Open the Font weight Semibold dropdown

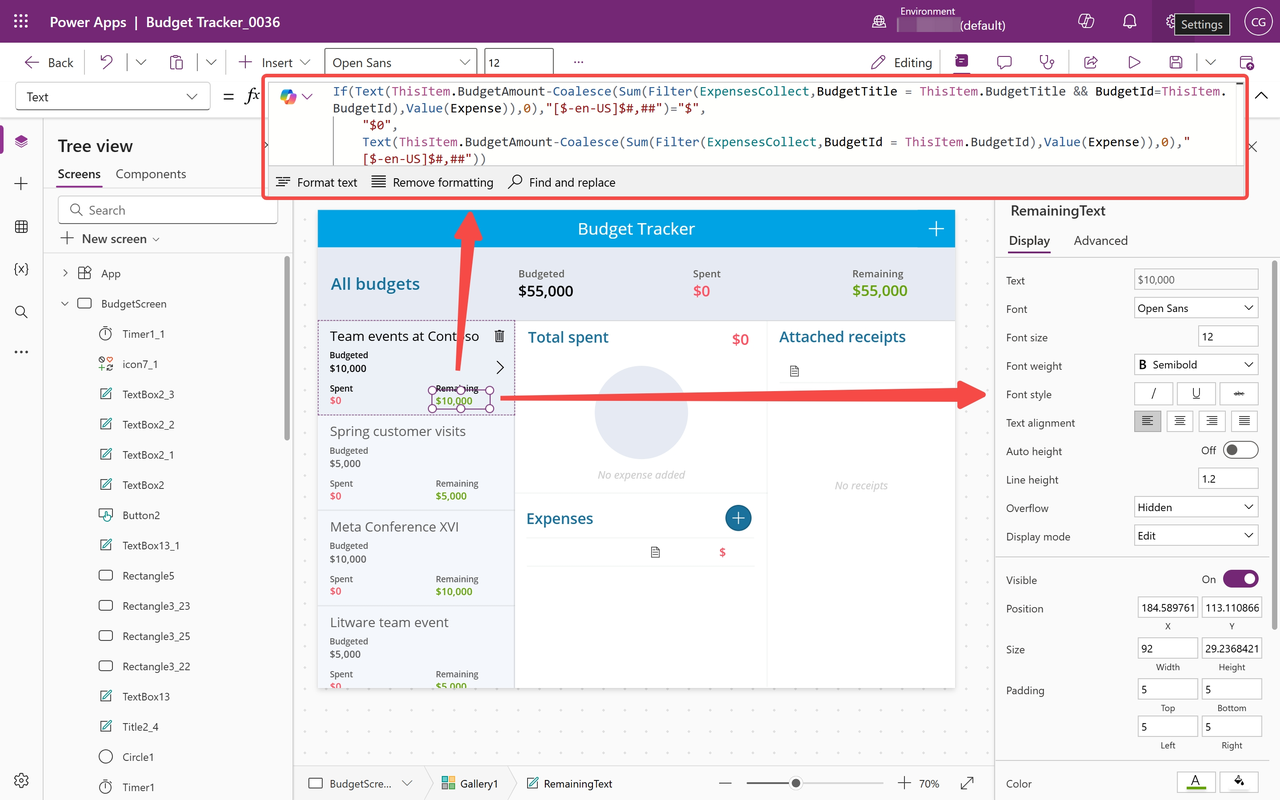(1196, 365)
